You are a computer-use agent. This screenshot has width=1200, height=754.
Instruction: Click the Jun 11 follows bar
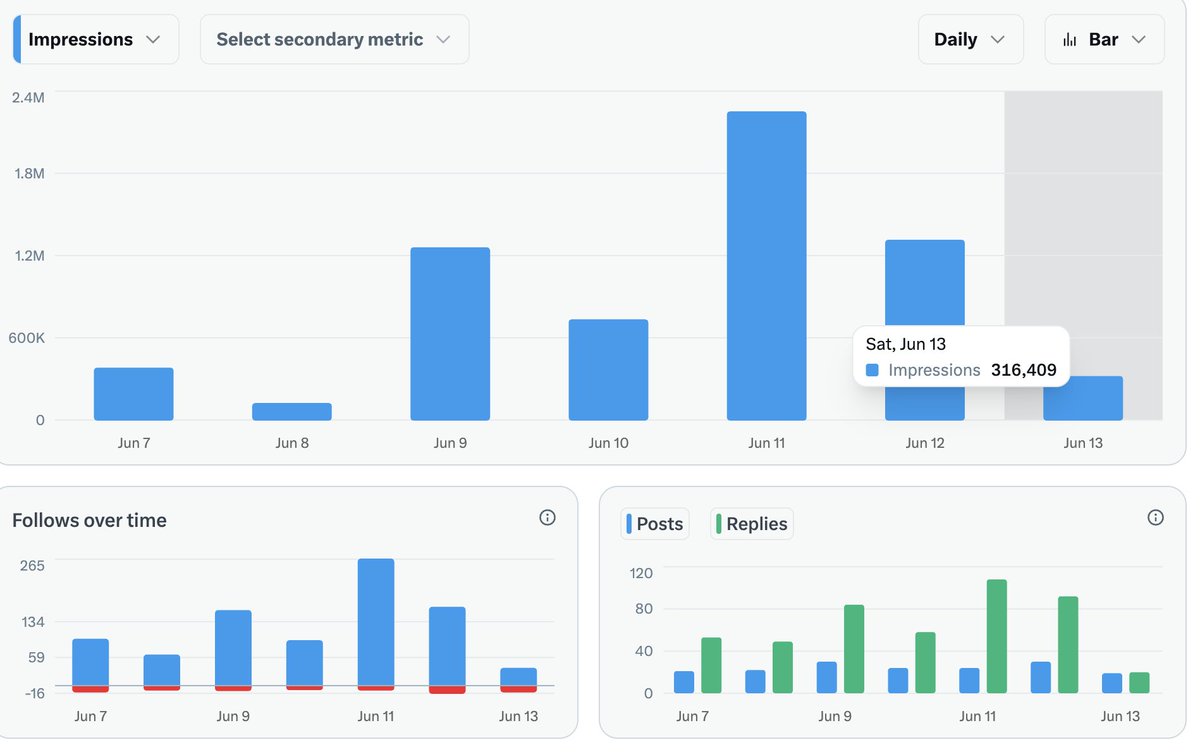376,622
